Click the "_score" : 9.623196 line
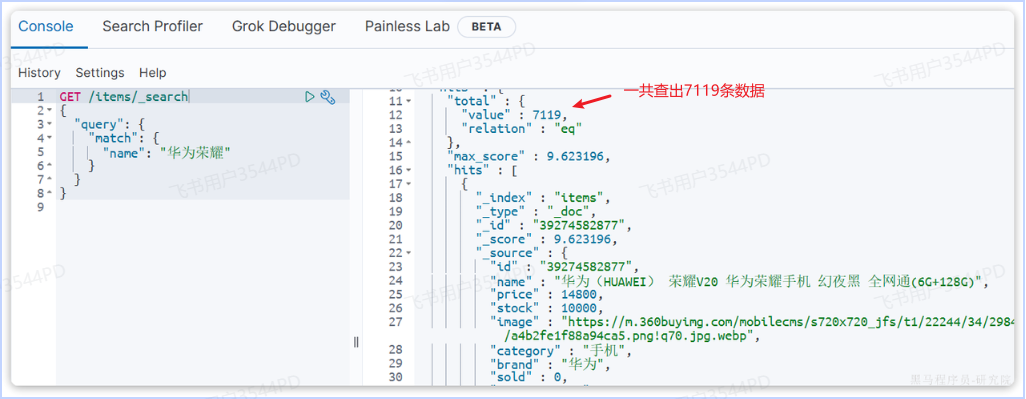The width and height of the screenshot is (1026, 399). click(x=546, y=239)
